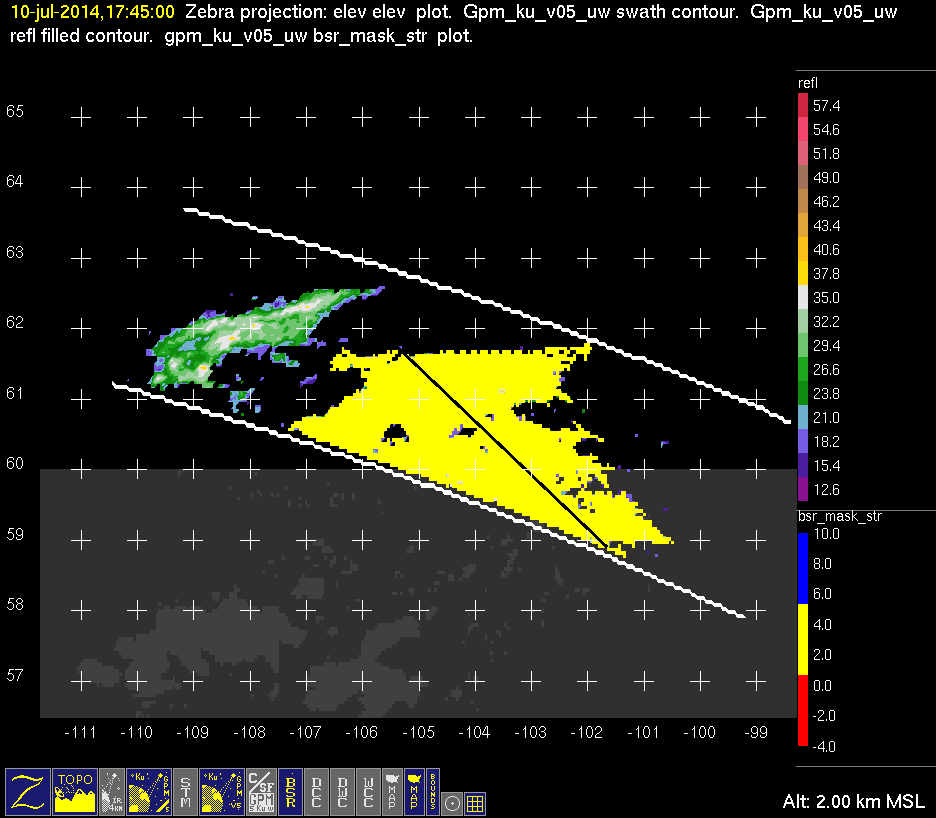The height and width of the screenshot is (818, 936).
Task: Select the STM icon in toolbar
Action: pyautogui.click(x=186, y=791)
